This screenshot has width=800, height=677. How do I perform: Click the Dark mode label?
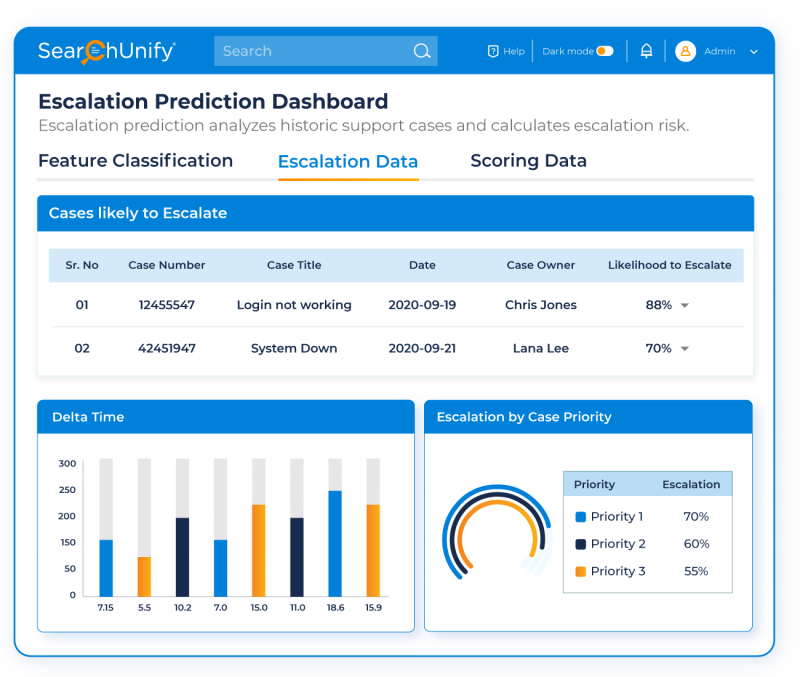tap(568, 51)
